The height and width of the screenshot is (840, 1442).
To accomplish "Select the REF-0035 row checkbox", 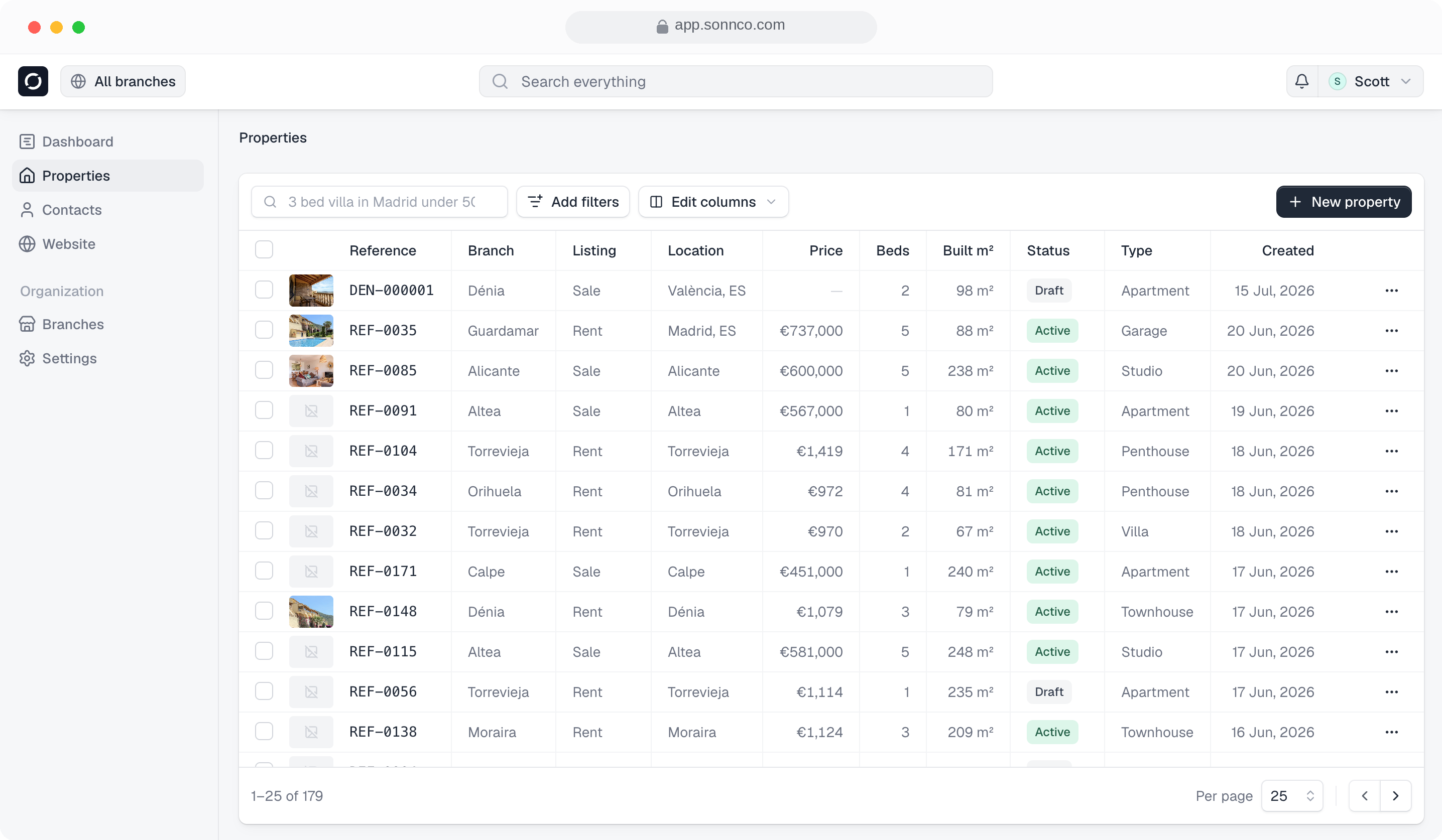I will click(x=264, y=330).
